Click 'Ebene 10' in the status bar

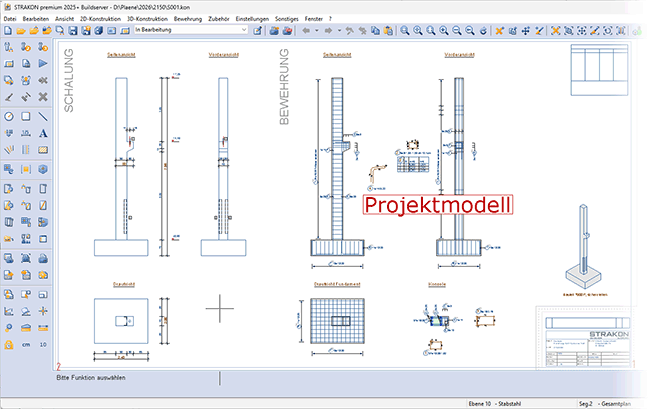[482, 402]
